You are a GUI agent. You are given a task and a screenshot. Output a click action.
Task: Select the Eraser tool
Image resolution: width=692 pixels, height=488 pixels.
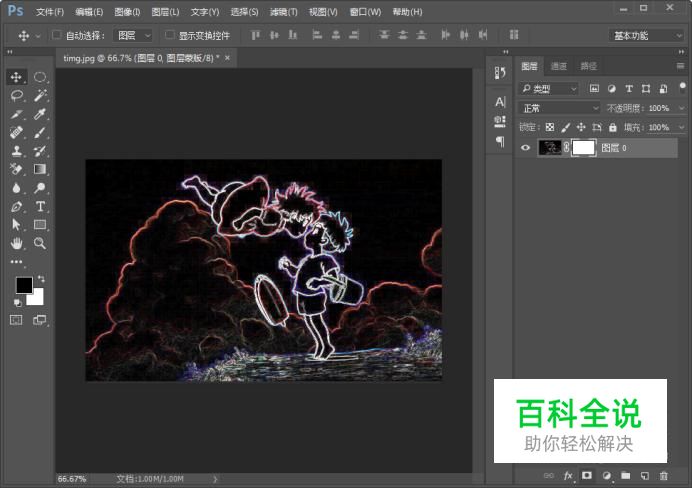click(17, 169)
